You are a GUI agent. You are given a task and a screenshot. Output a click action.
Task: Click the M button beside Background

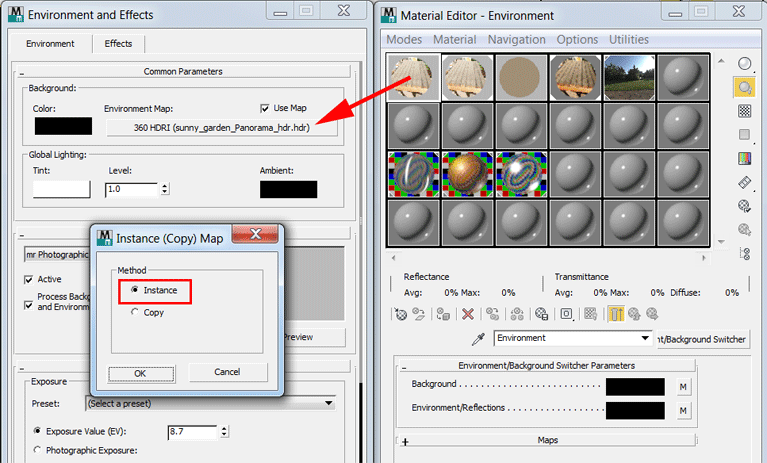coord(683,387)
